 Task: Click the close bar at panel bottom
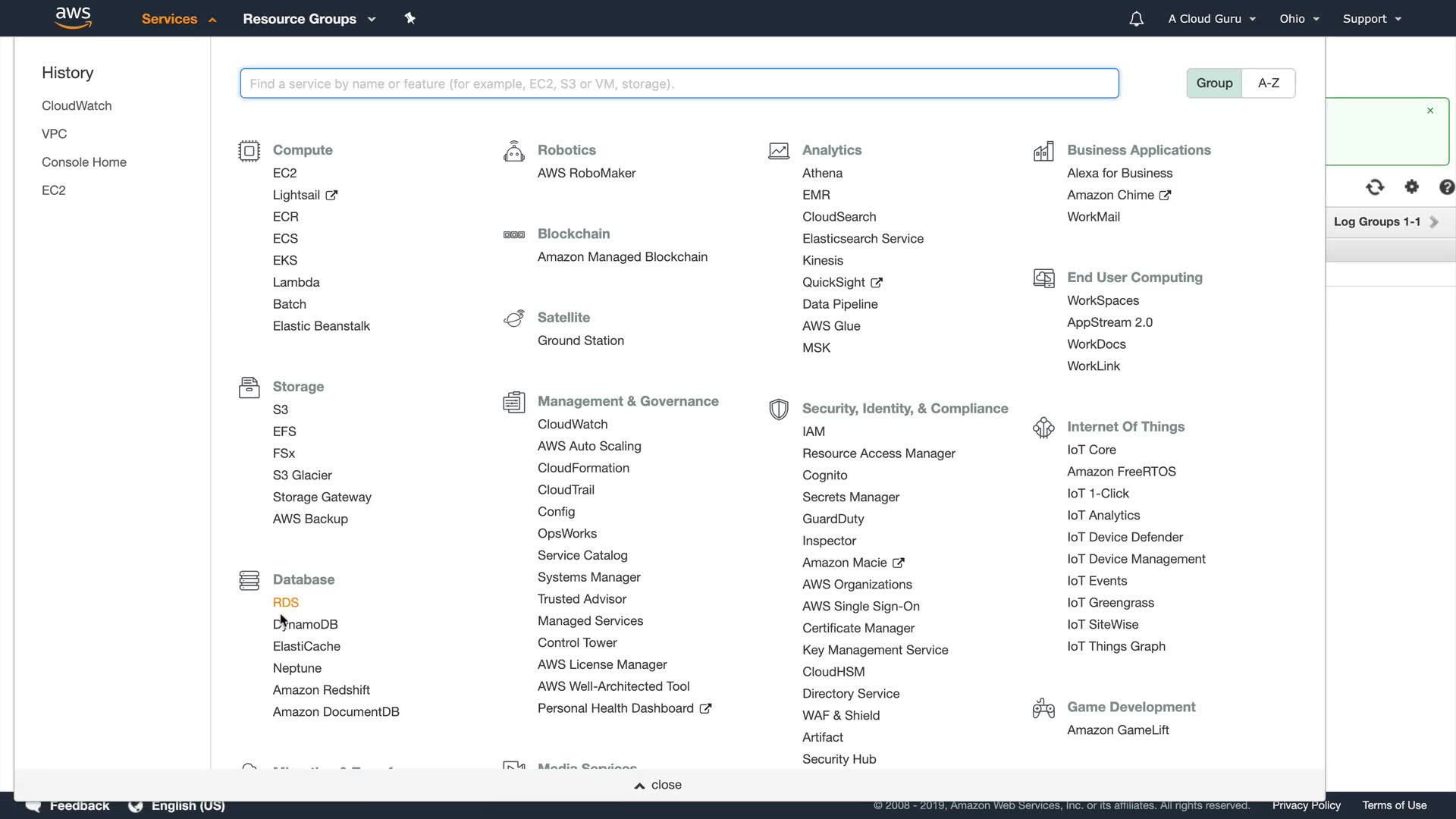(658, 785)
